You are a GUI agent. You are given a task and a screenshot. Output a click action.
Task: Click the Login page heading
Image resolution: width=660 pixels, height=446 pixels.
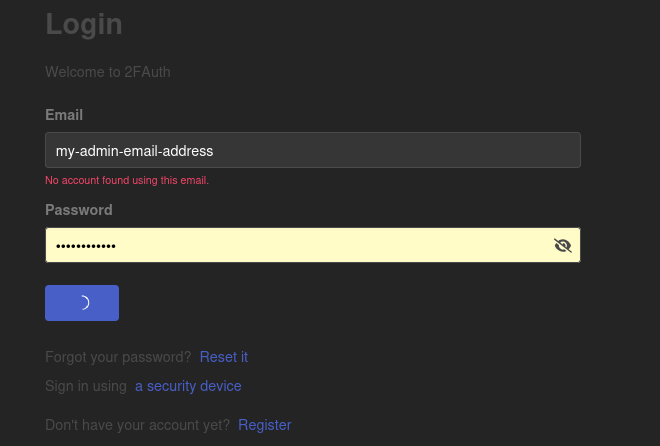(x=84, y=24)
